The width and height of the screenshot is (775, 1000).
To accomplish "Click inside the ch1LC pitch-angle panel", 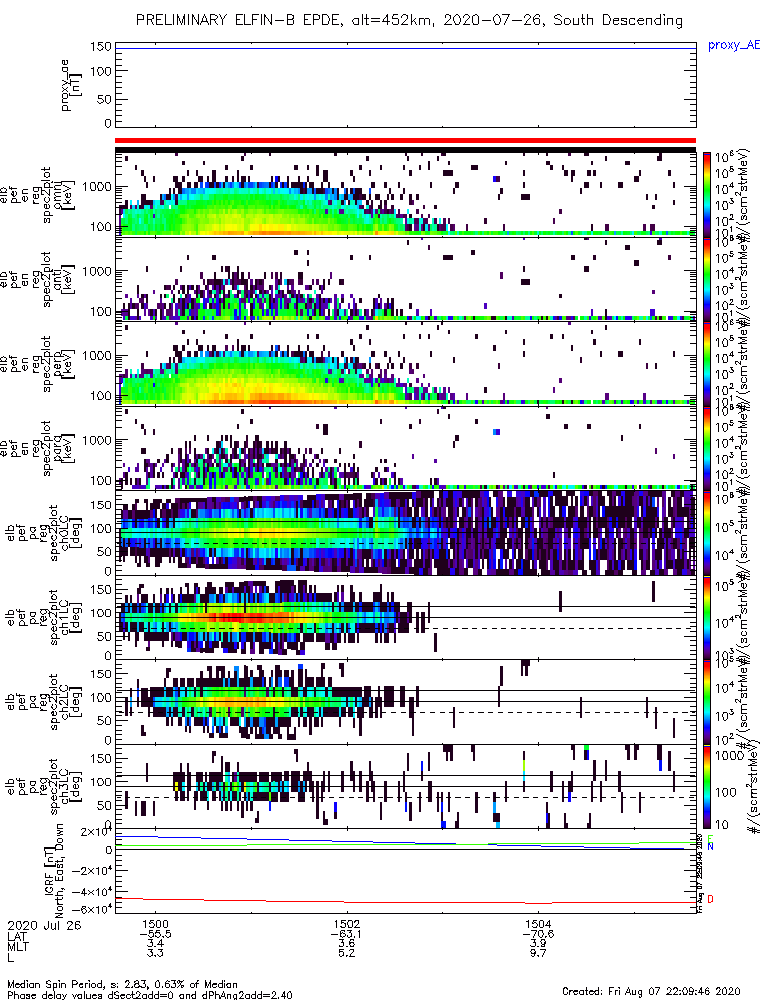I will tap(406, 617).
